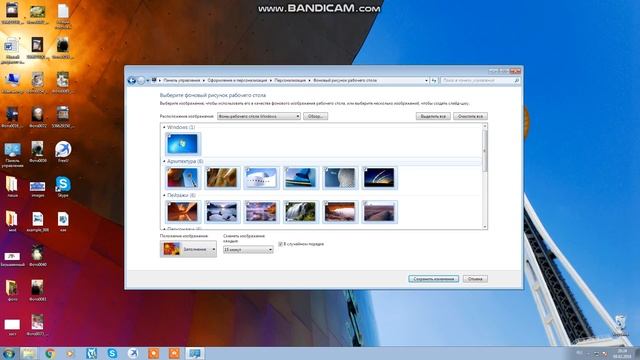Tick checkbox on the night light-trails wallpaper
This screenshot has height=360, width=640.
point(366,170)
